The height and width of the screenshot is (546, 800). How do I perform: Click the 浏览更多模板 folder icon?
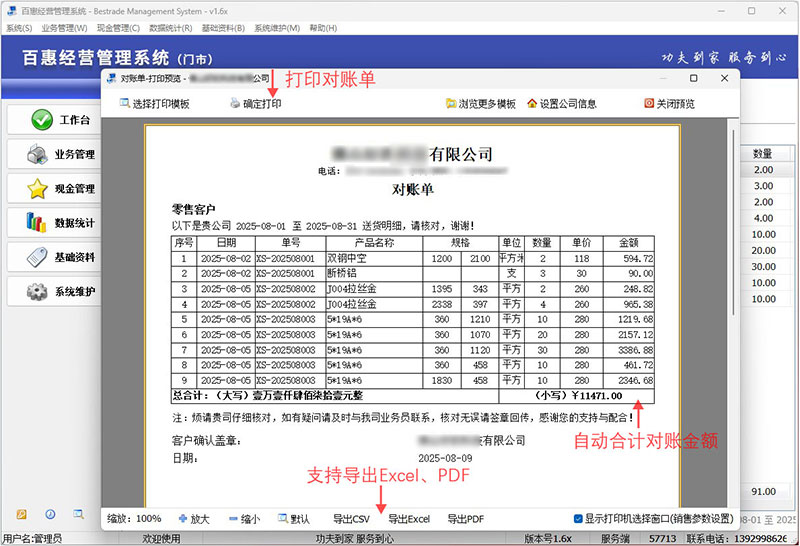(x=451, y=104)
